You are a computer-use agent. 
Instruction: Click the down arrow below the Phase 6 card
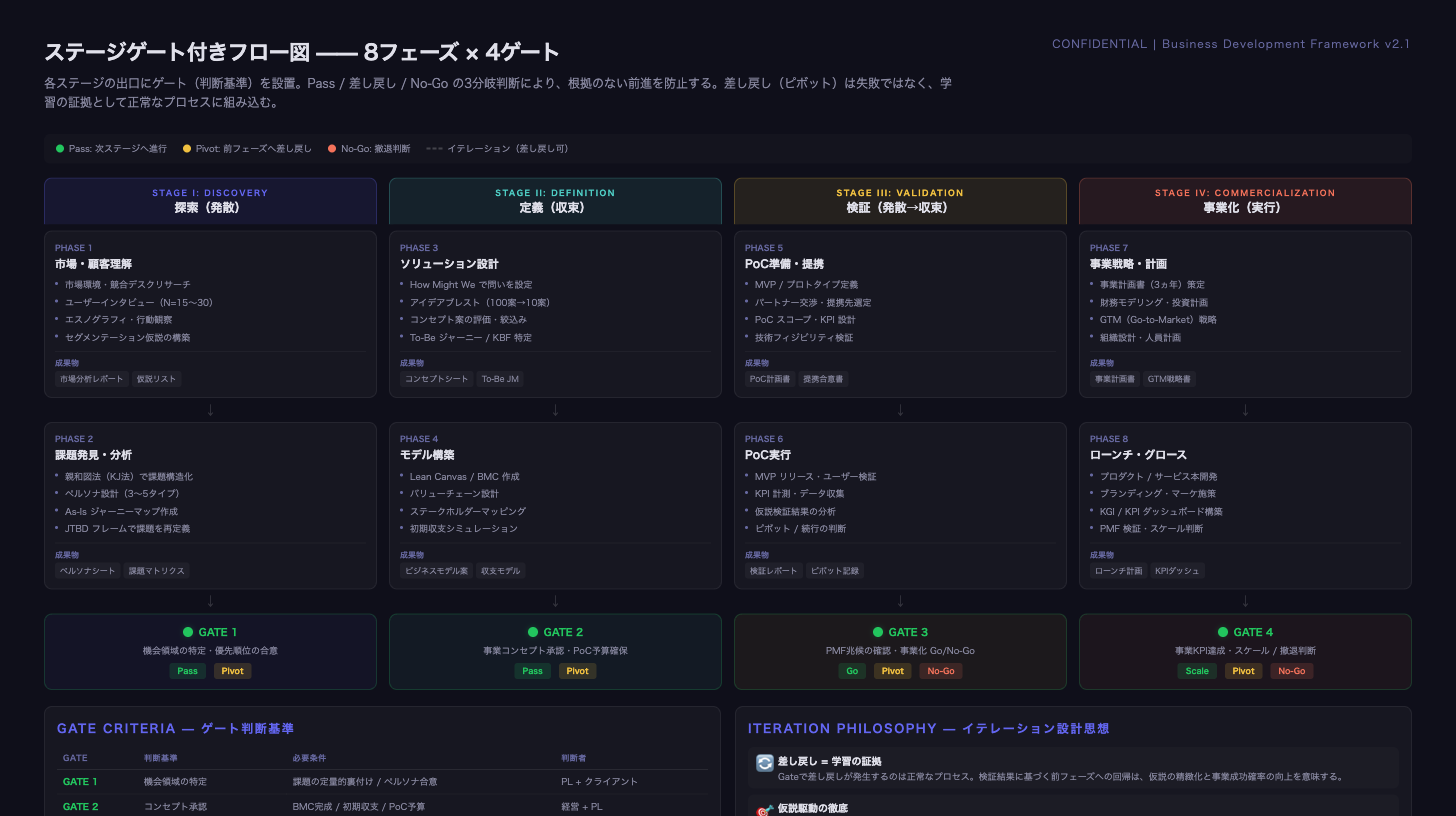point(900,601)
